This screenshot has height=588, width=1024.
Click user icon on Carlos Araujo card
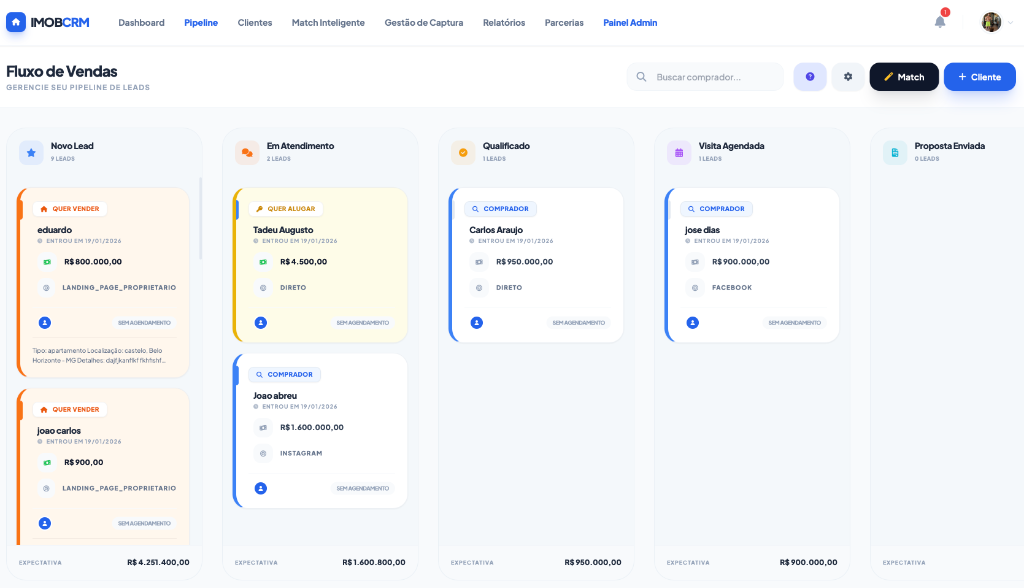[477, 323]
